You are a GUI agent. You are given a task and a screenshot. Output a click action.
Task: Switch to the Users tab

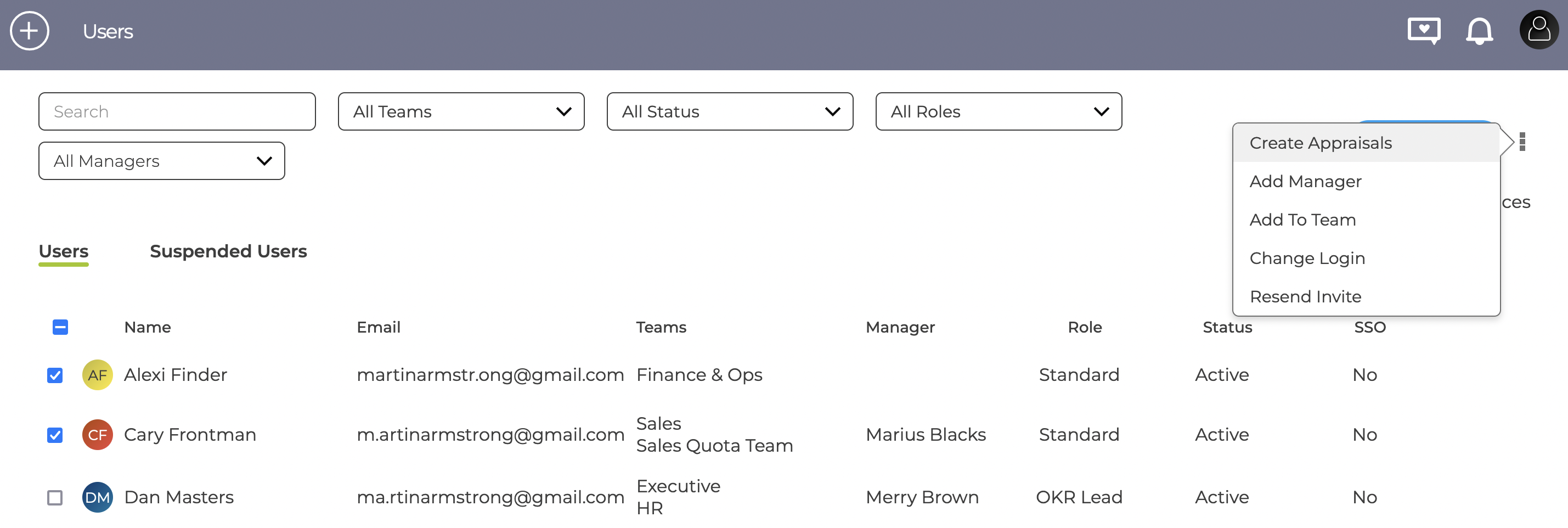coord(63,251)
